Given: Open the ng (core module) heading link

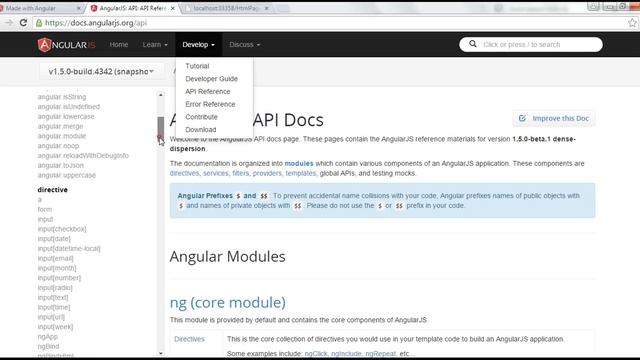Looking at the screenshot, I should pyautogui.click(x=228, y=302).
